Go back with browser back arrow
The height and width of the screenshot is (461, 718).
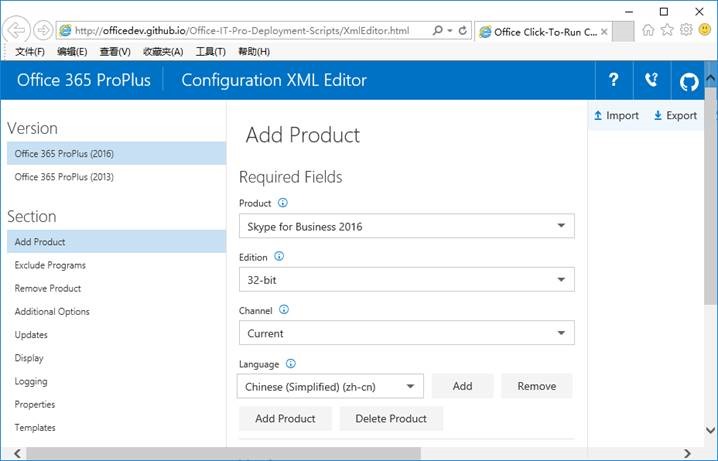coord(16,31)
